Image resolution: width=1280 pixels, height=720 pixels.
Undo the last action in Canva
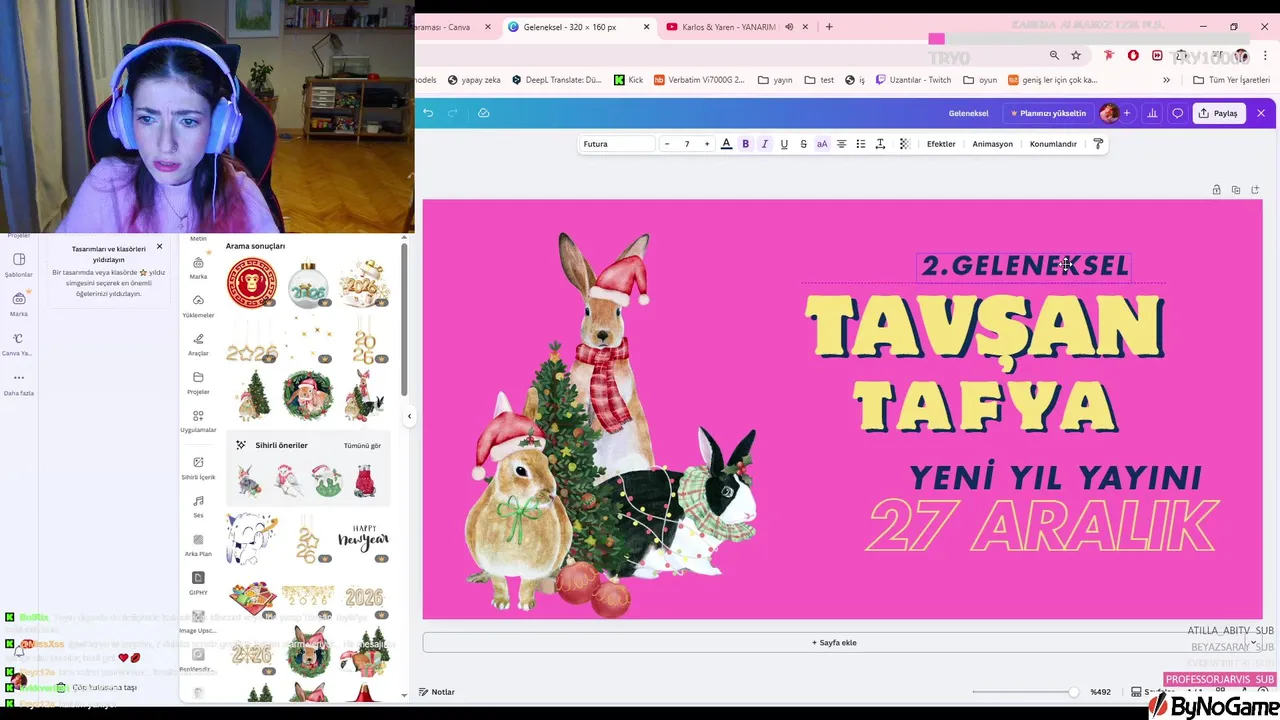428,113
